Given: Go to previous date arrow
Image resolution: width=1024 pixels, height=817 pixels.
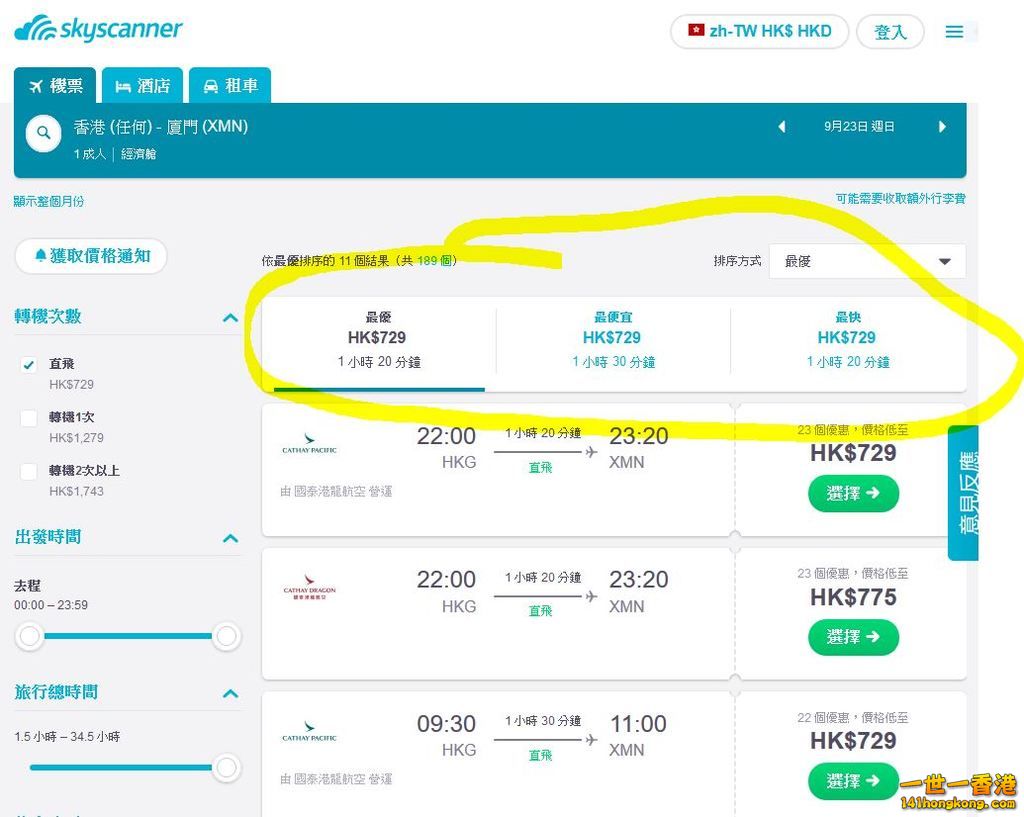Looking at the screenshot, I should 782,127.
